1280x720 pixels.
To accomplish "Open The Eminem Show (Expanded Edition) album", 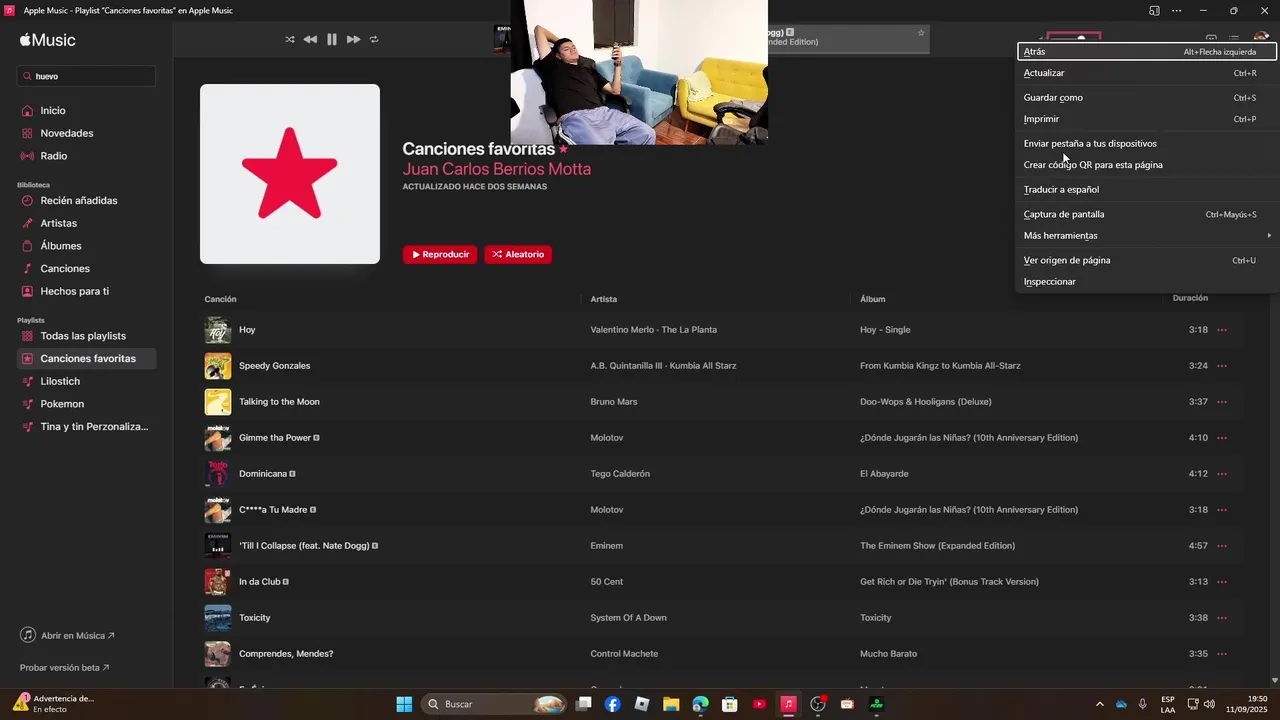I will pos(937,546).
